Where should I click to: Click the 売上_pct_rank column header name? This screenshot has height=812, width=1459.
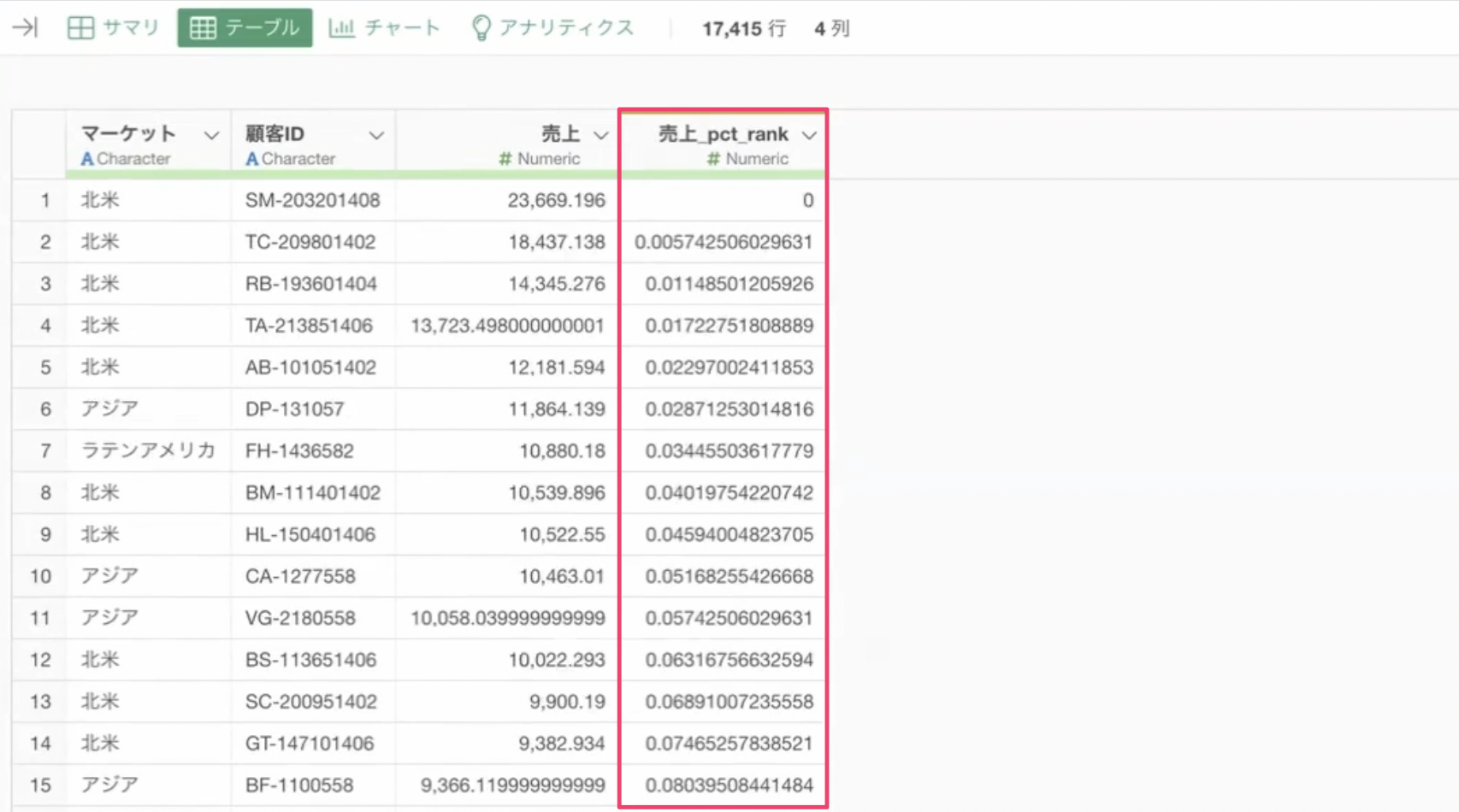pos(723,133)
